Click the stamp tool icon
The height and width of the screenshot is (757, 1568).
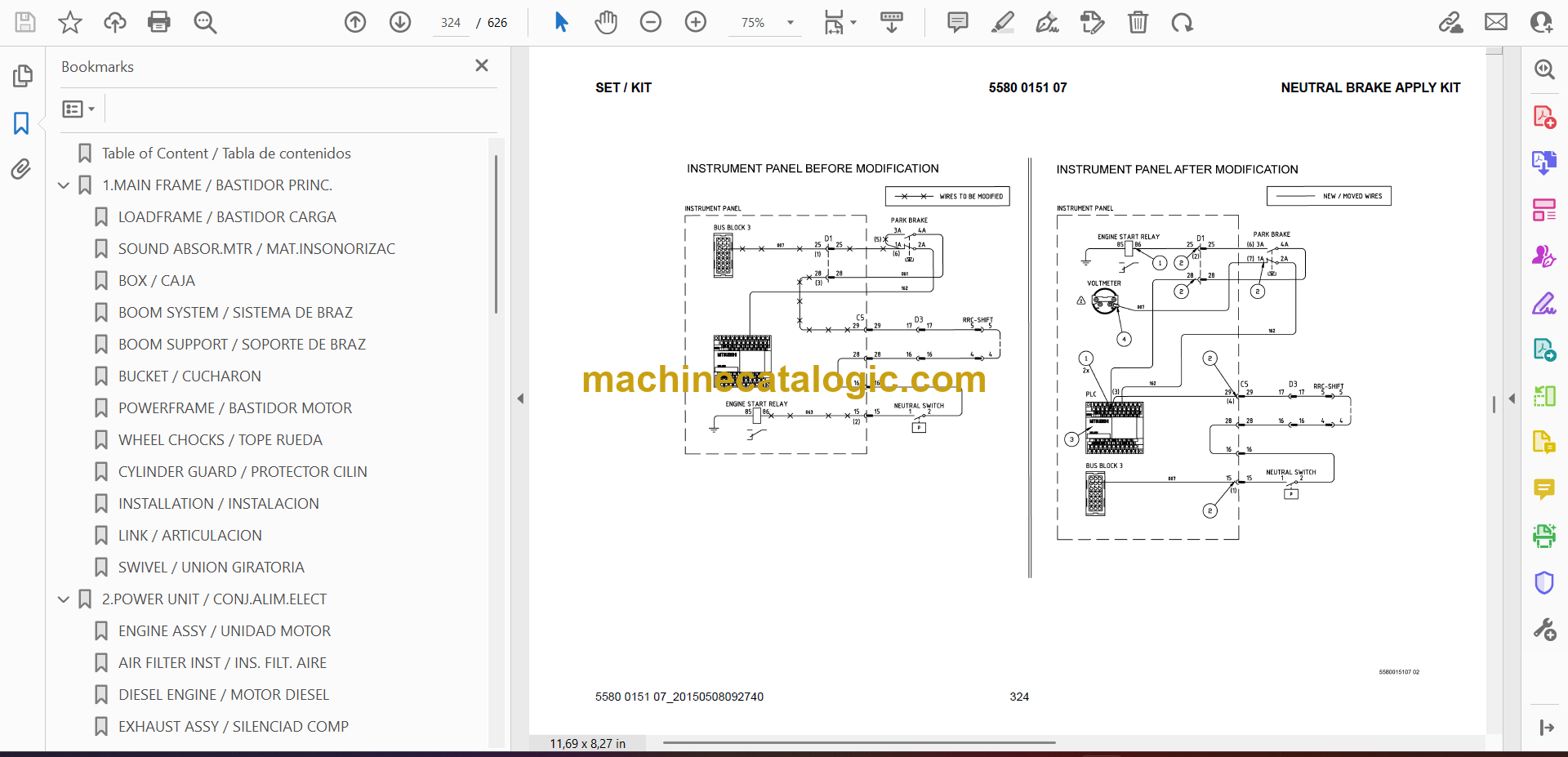click(x=1093, y=22)
